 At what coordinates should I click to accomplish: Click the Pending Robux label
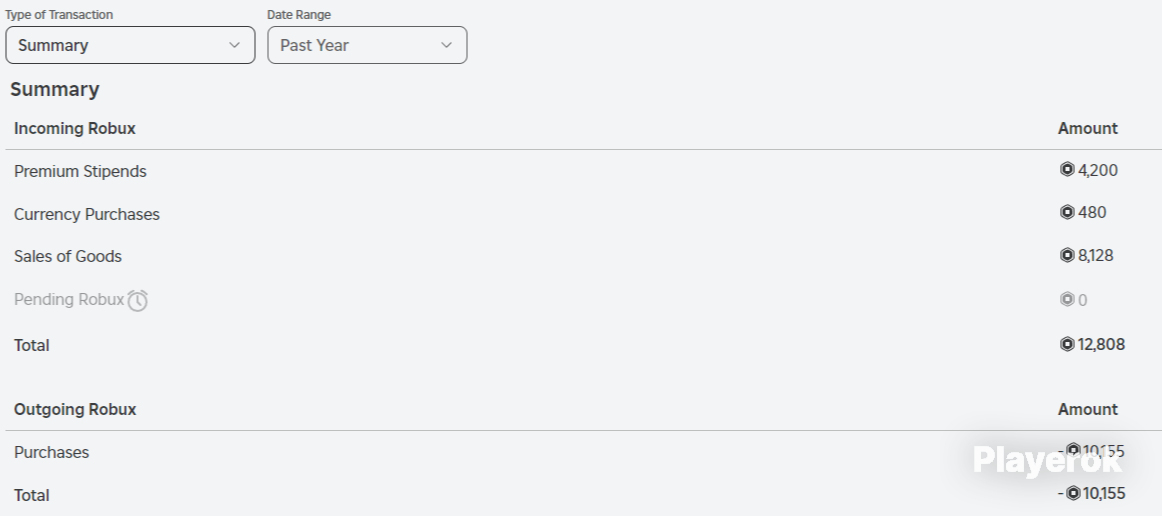[x=69, y=300]
